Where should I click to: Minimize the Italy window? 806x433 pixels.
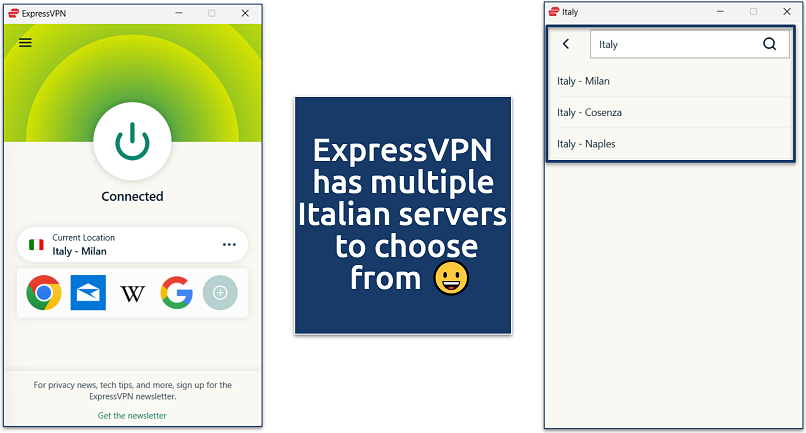click(x=720, y=12)
